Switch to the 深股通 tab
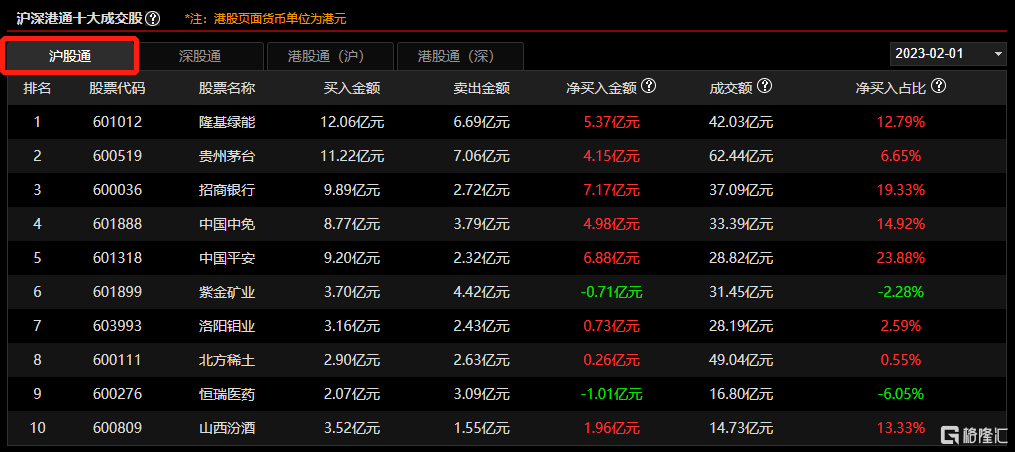 [x=200, y=56]
